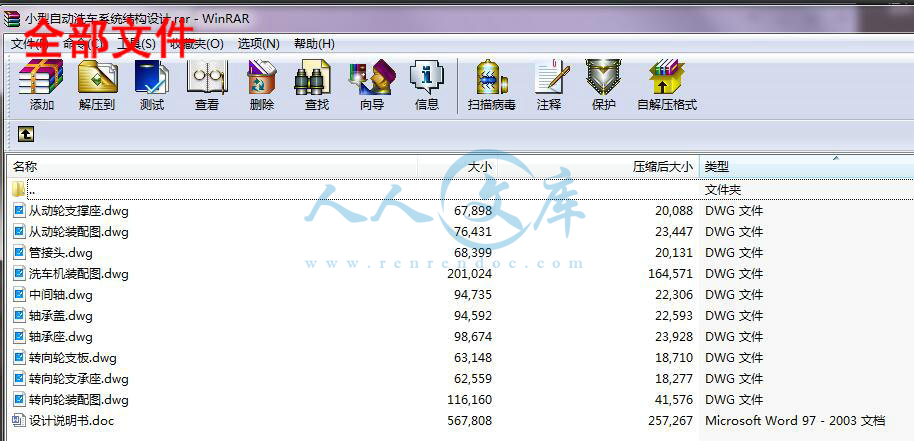Image resolution: width=914 pixels, height=441 pixels.
Task: Go up one folder level arrow
Action: 26,135
